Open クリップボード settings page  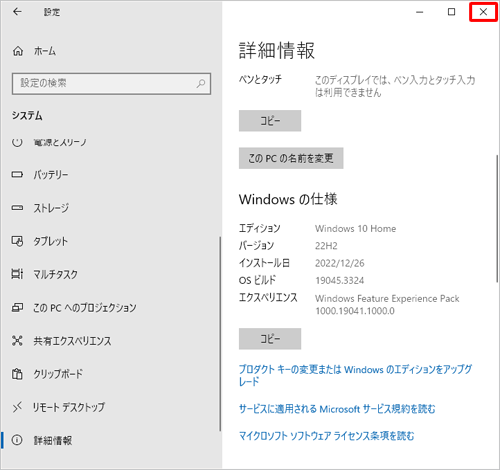click(58, 374)
